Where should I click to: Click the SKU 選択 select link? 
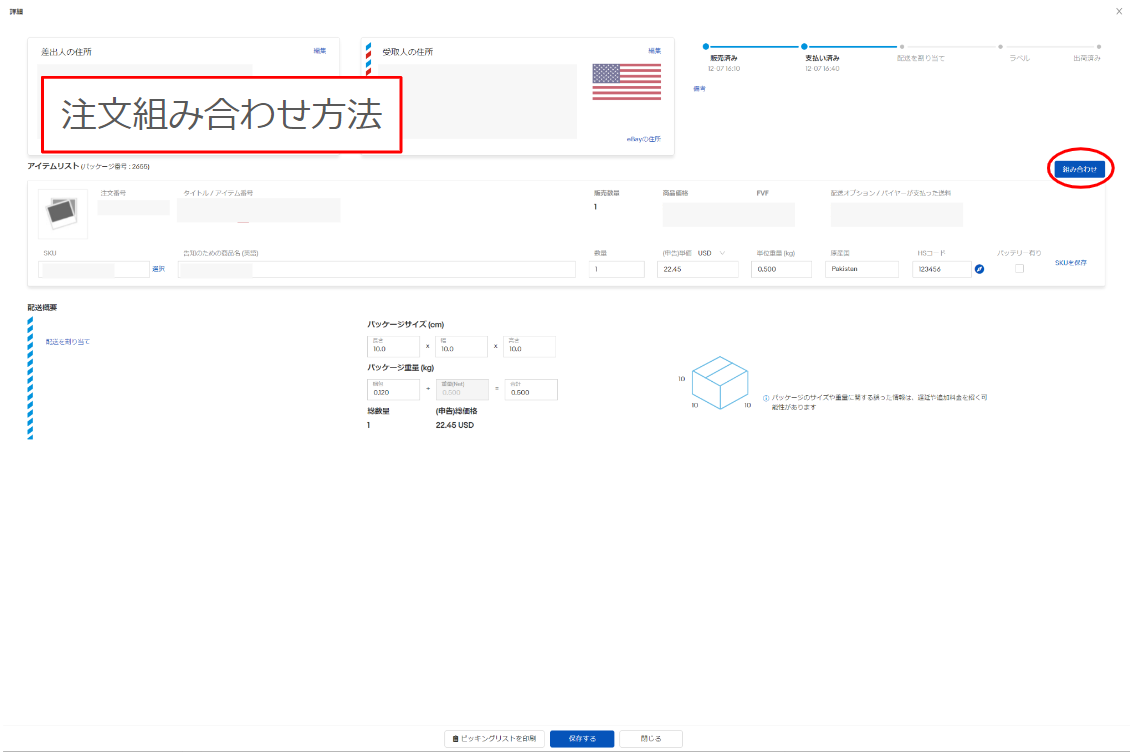[x=158, y=269]
